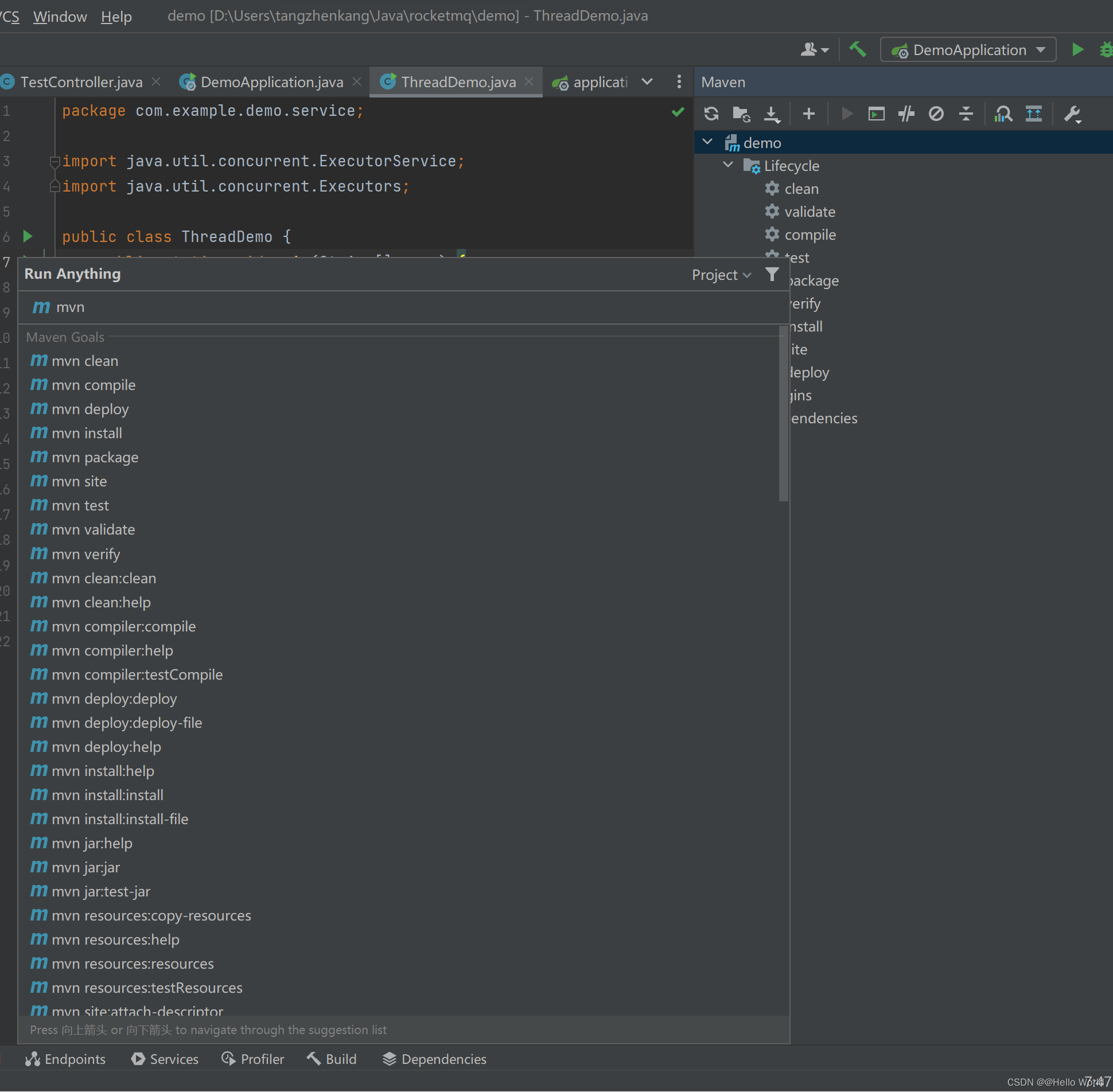Click the Run Anything scrollbar thumb
This screenshot has width=1113, height=1092.
[783, 413]
